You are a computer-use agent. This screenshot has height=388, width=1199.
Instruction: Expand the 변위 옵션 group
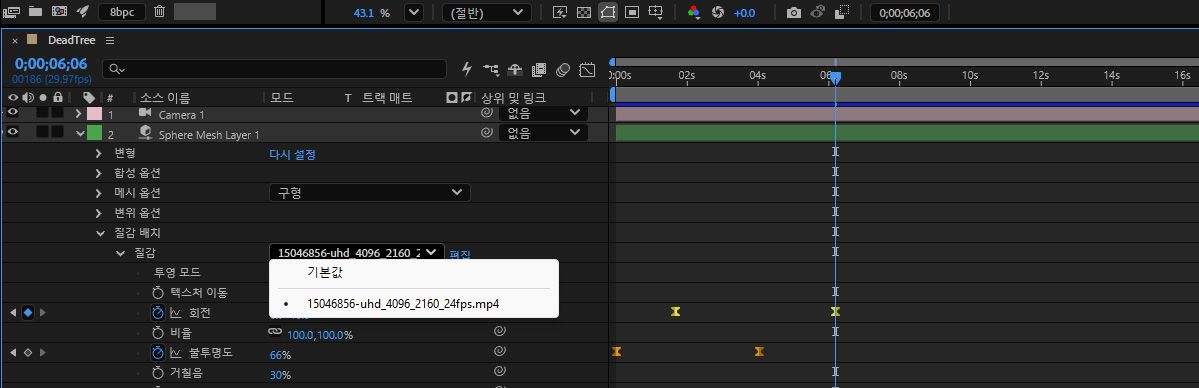(99, 213)
